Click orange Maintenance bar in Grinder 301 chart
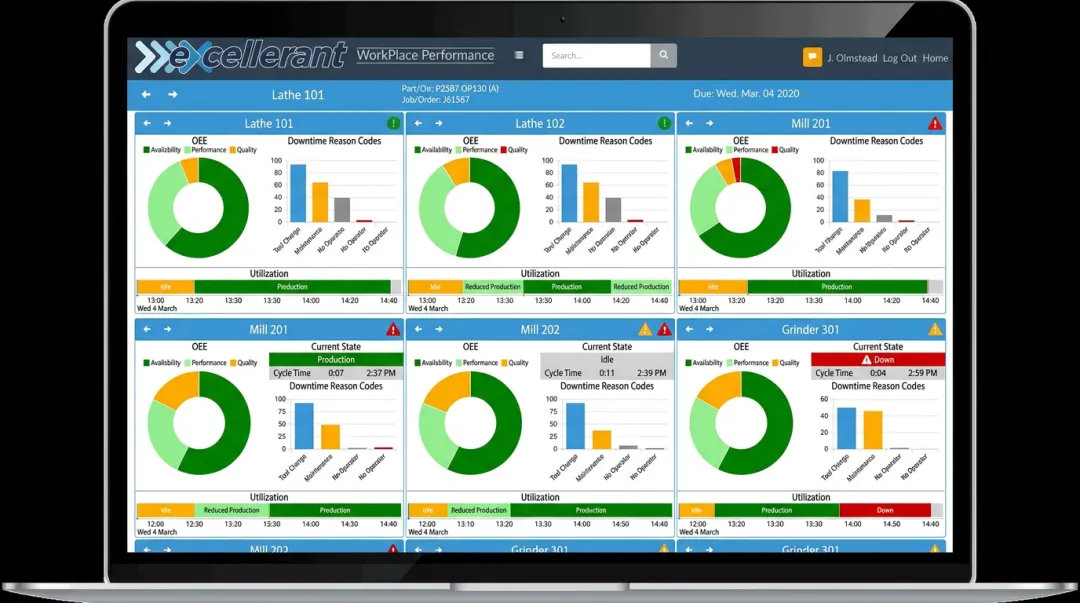 tap(873, 430)
